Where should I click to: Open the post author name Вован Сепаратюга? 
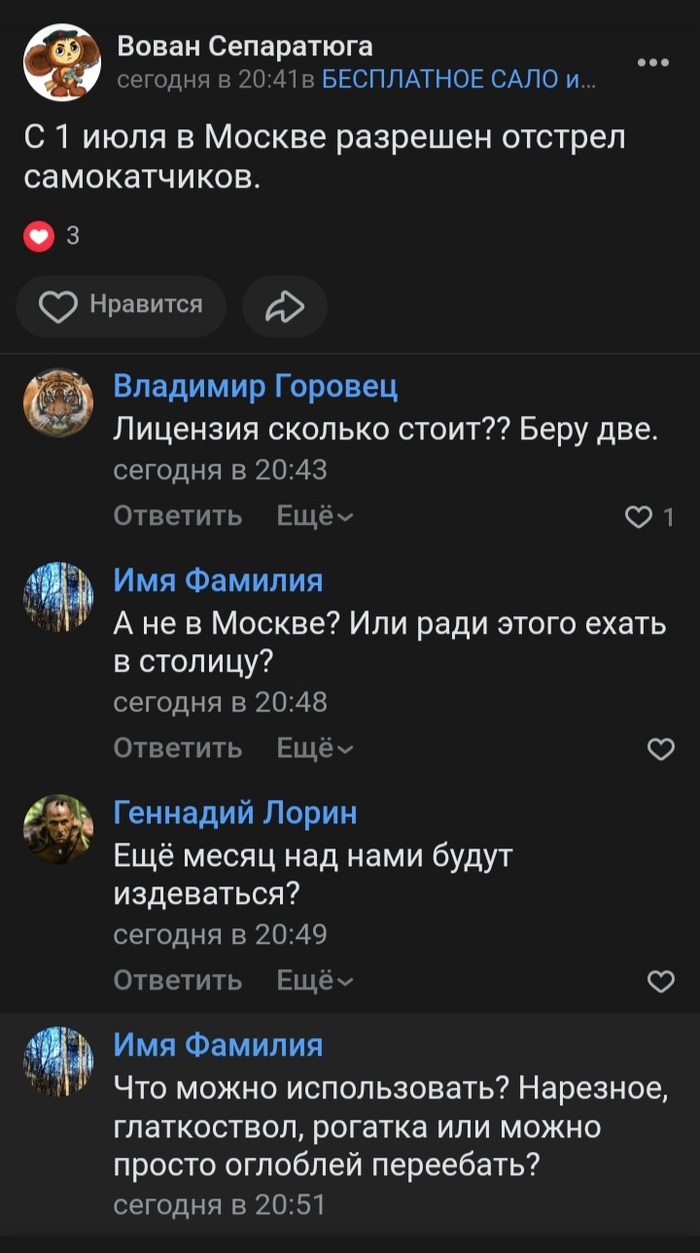click(245, 46)
